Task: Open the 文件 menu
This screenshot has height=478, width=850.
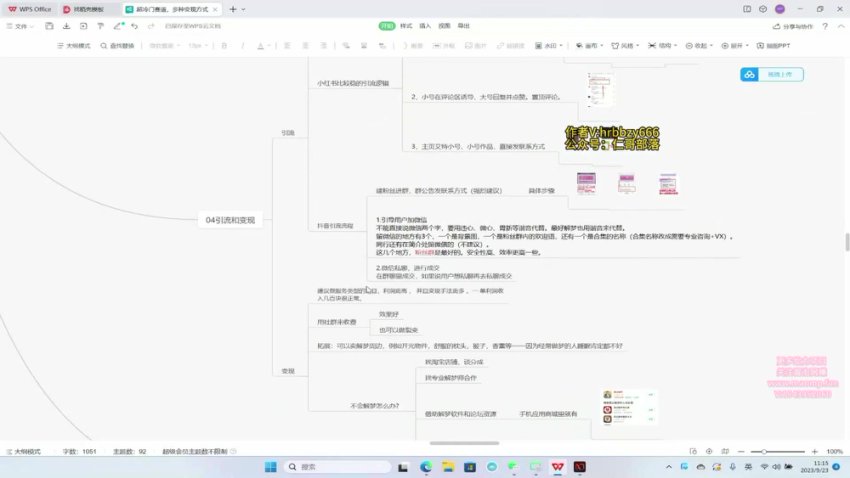Action: [22, 27]
